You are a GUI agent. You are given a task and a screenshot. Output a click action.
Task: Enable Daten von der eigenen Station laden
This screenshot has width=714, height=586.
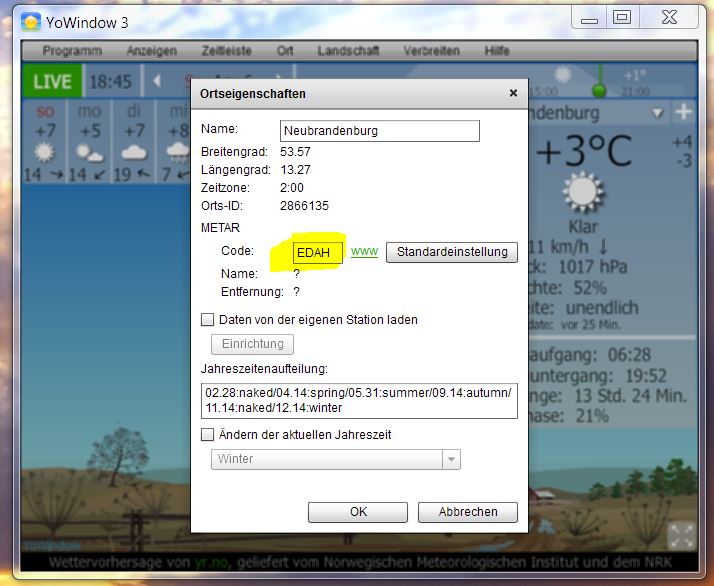click(208, 320)
